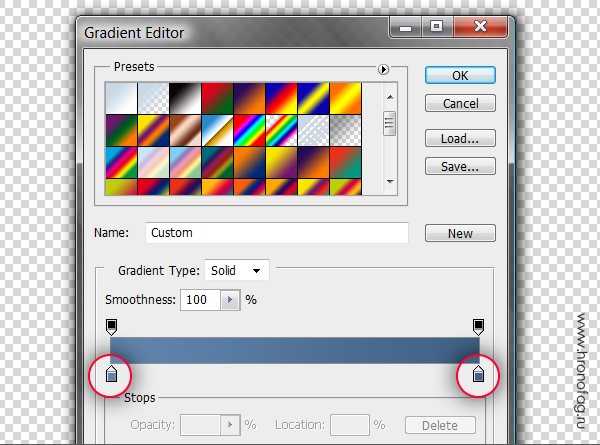Choose the Foreground to Transparent preset
Screen dimensions: 600x445
tap(153, 98)
